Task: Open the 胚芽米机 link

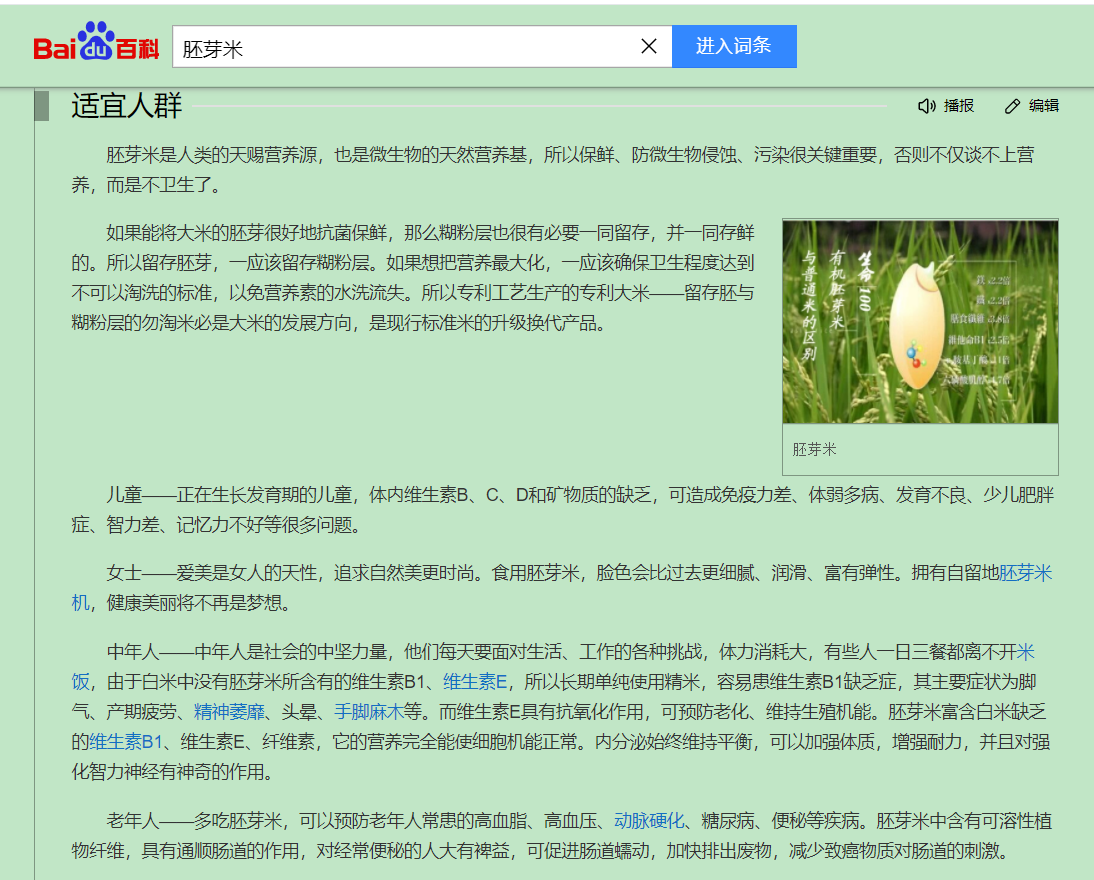Action: coord(1025,573)
